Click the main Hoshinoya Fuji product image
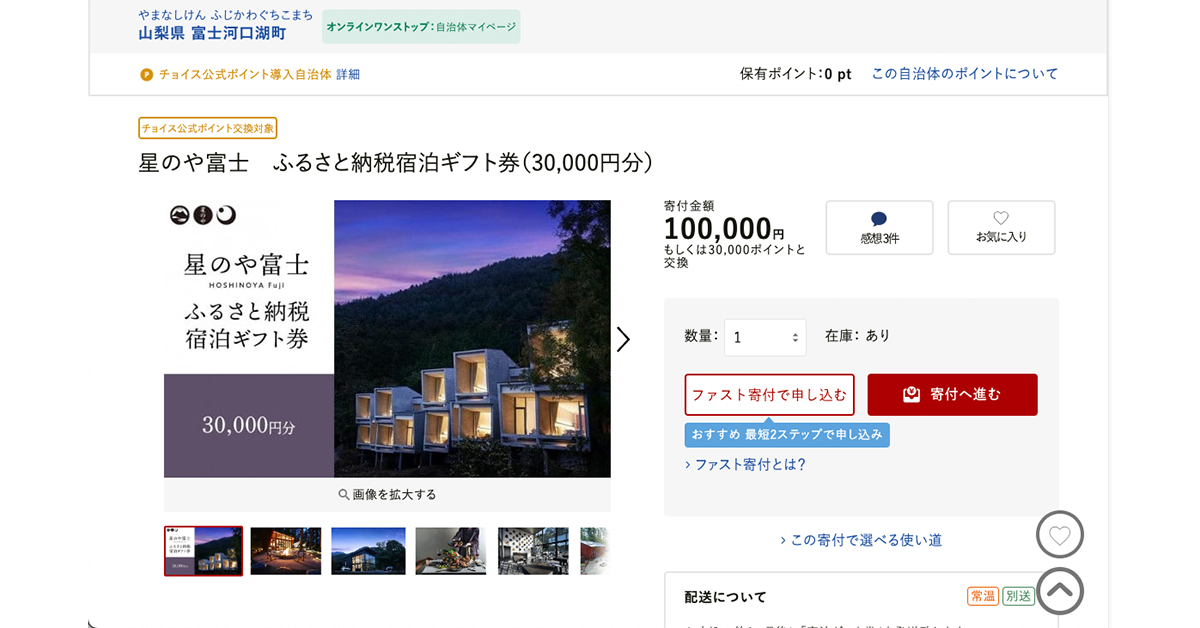 [x=387, y=338]
